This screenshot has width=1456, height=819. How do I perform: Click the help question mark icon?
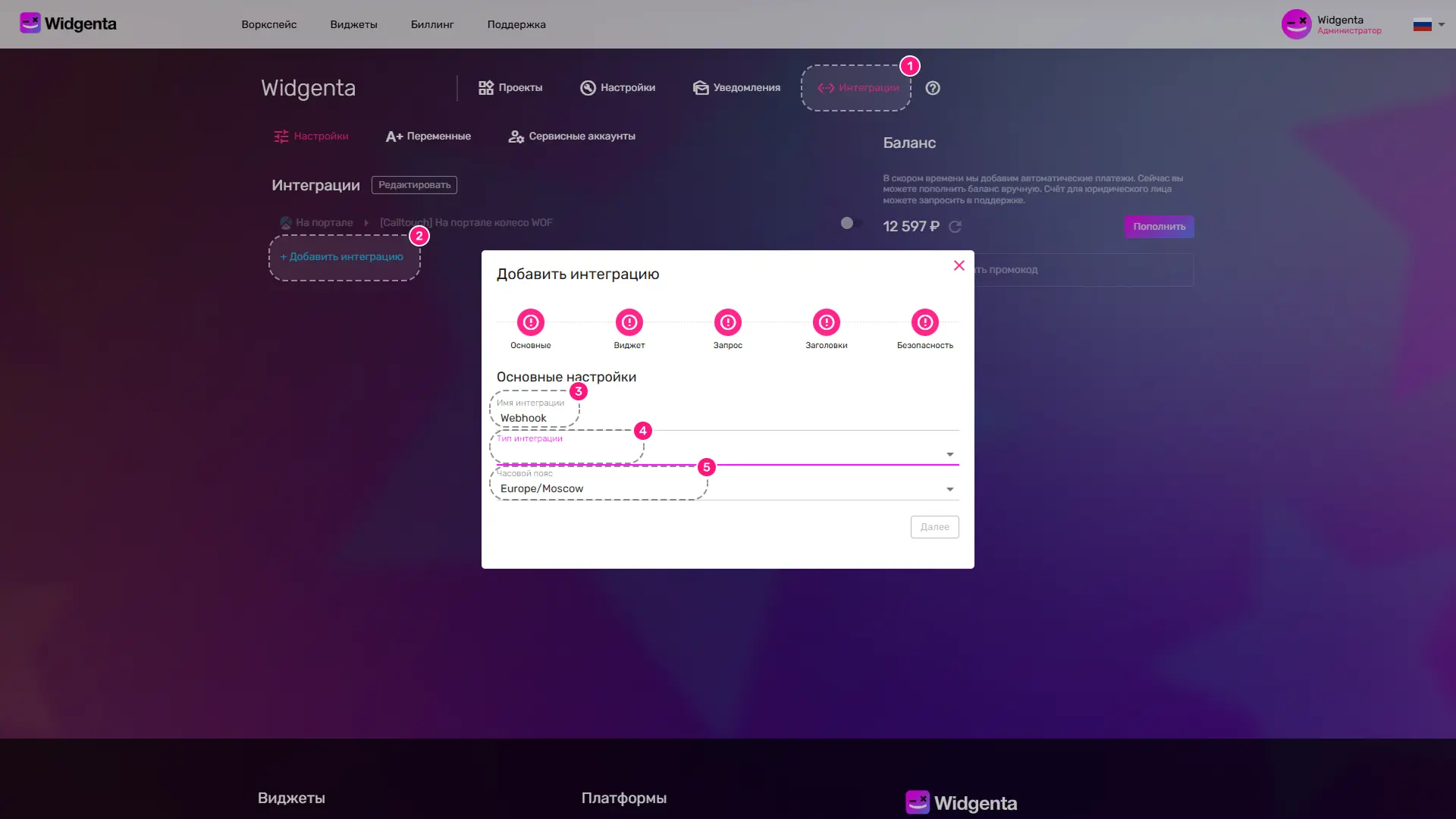tap(933, 88)
